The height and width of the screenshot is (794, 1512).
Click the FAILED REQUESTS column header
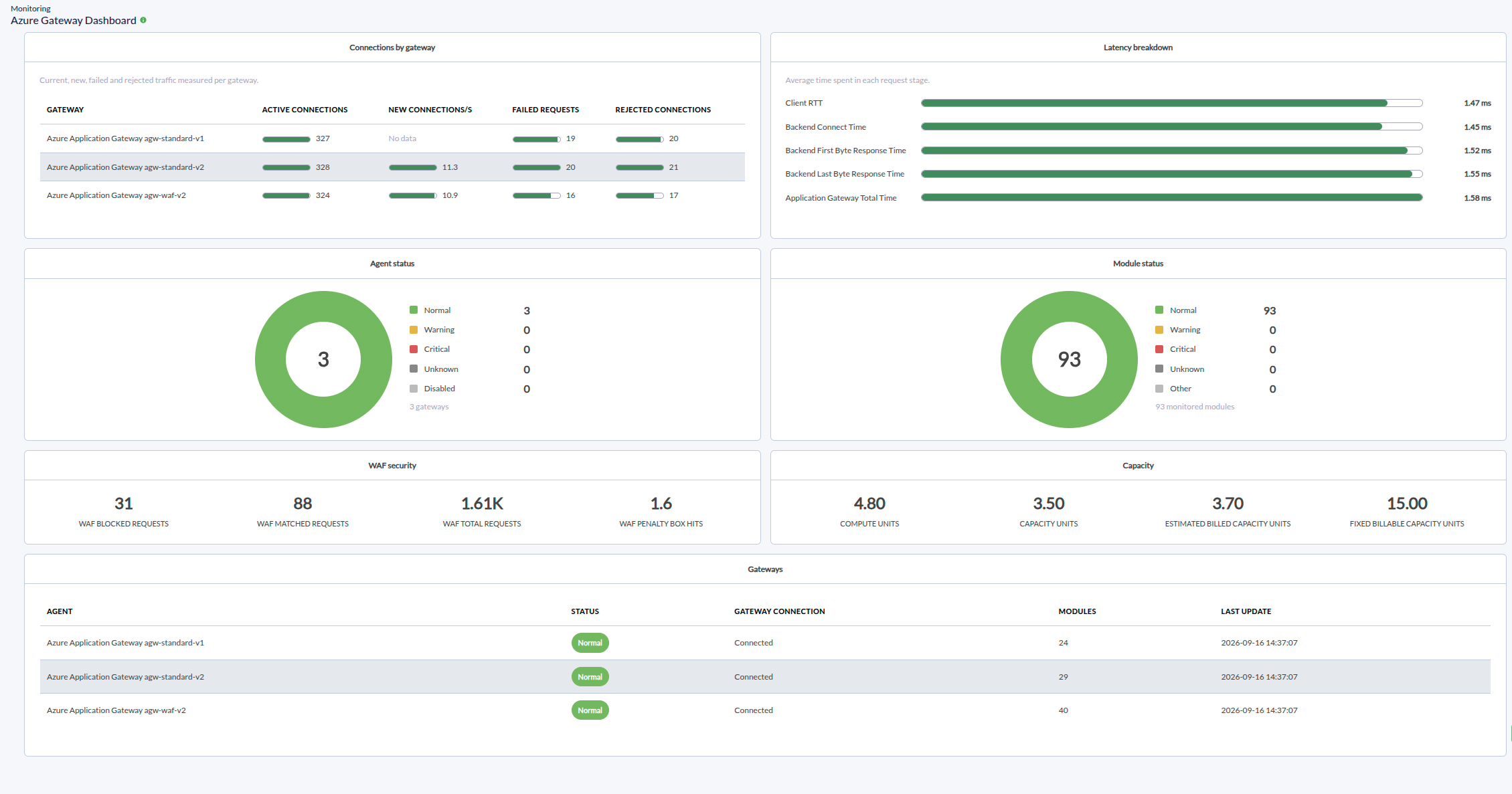545,110
